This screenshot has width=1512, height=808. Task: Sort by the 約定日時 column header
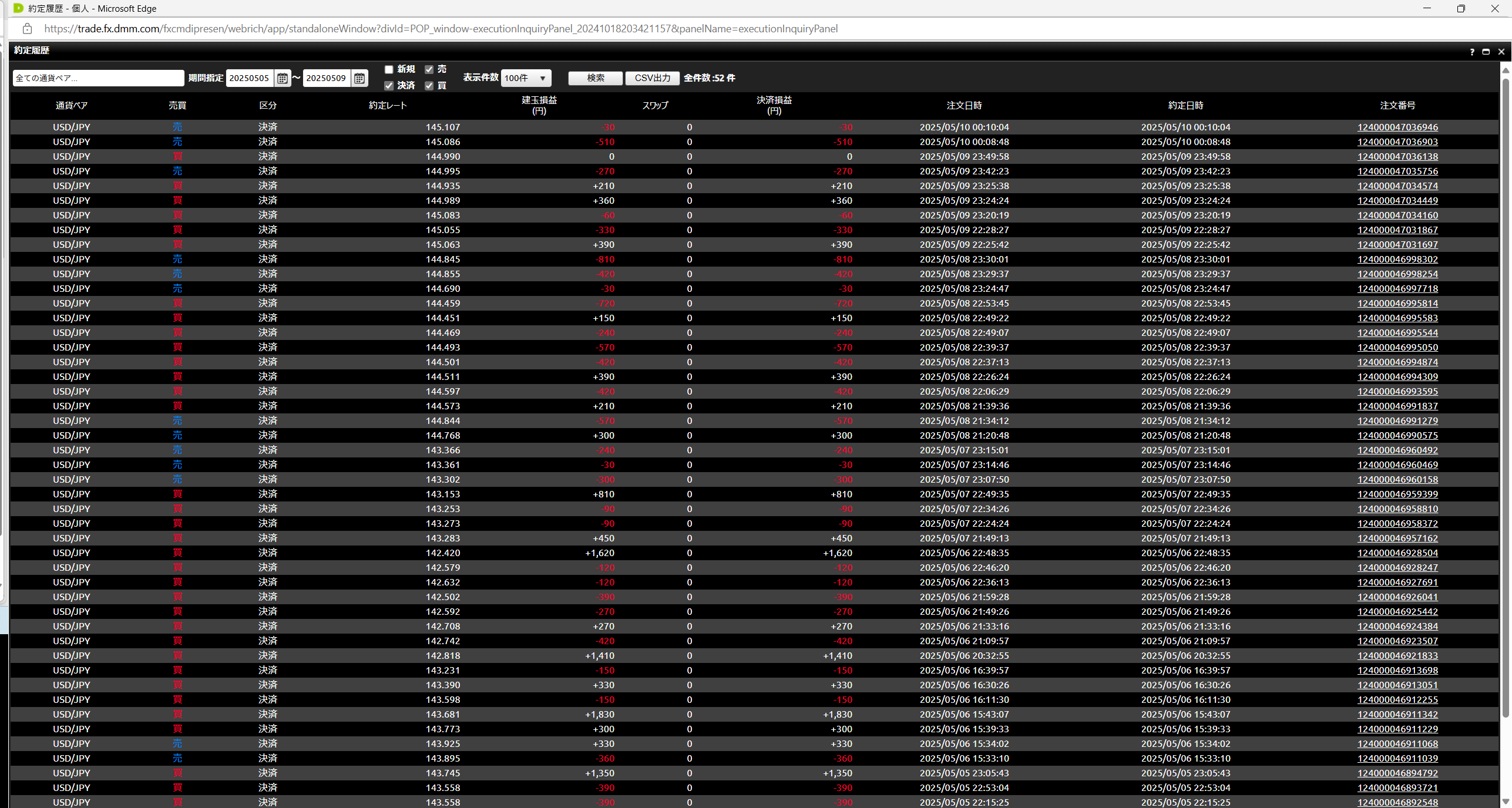click(1185, 106)
